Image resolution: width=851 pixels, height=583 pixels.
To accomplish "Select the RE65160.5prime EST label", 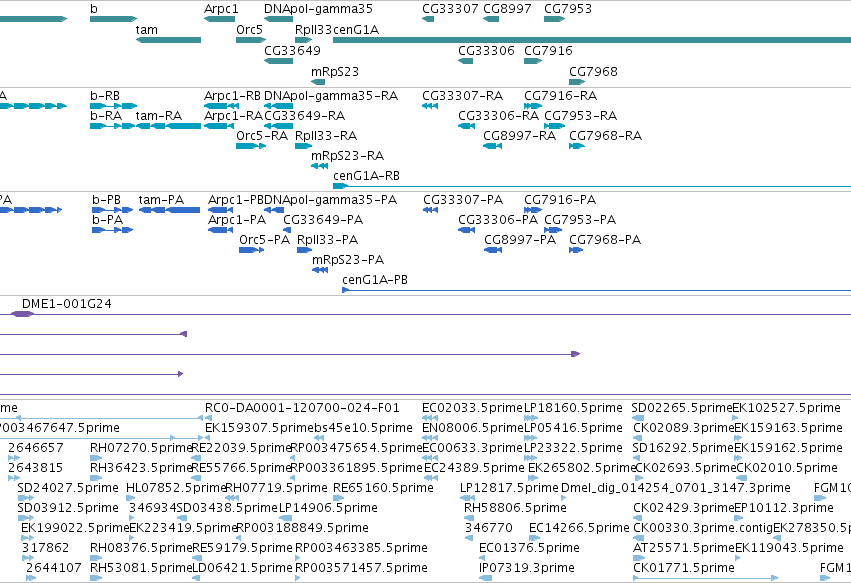I will coord(383,488).
